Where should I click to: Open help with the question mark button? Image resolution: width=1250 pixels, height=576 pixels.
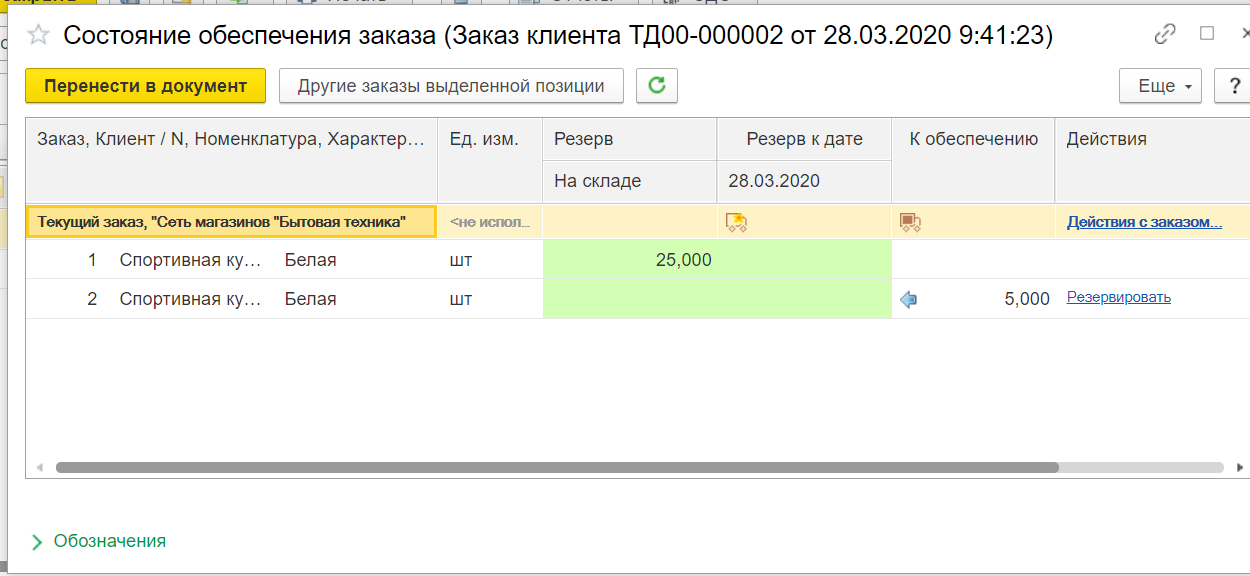tap(1232, 86)
